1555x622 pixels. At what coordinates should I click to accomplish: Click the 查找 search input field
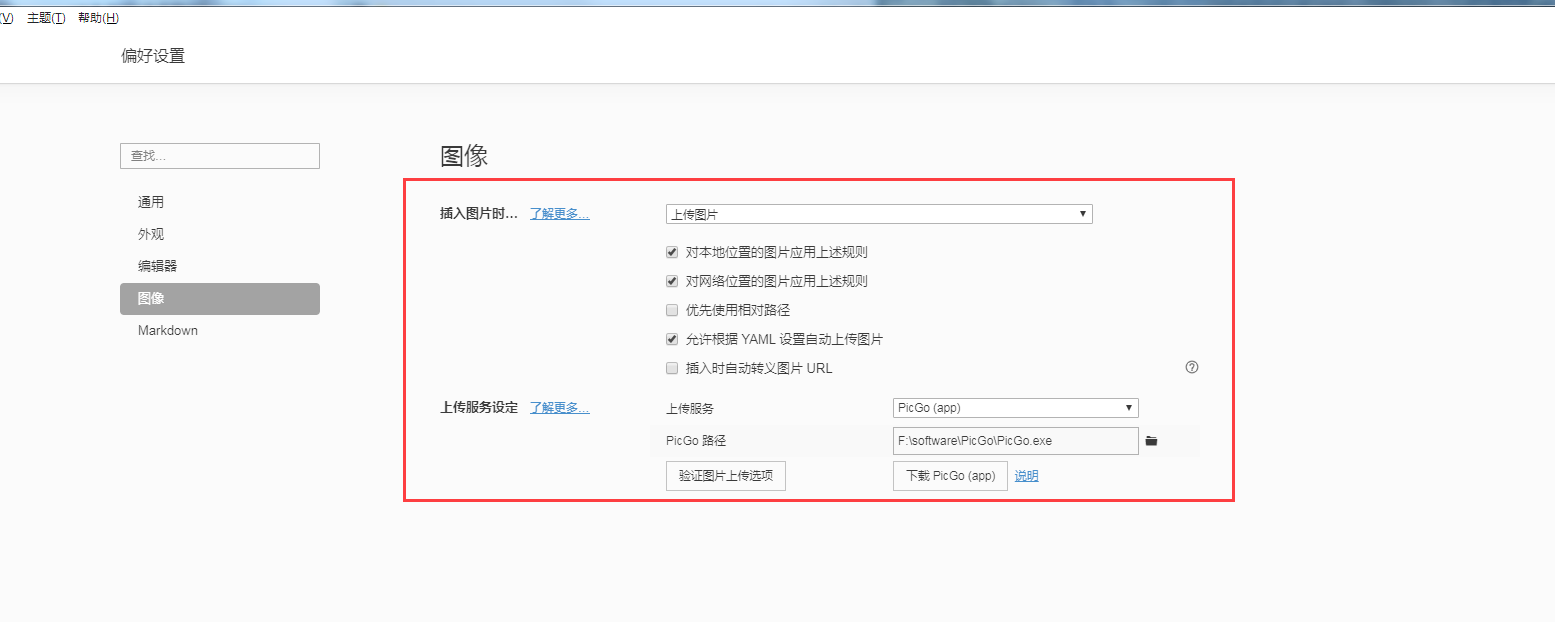pyautogui.click(x=220, y=156)
